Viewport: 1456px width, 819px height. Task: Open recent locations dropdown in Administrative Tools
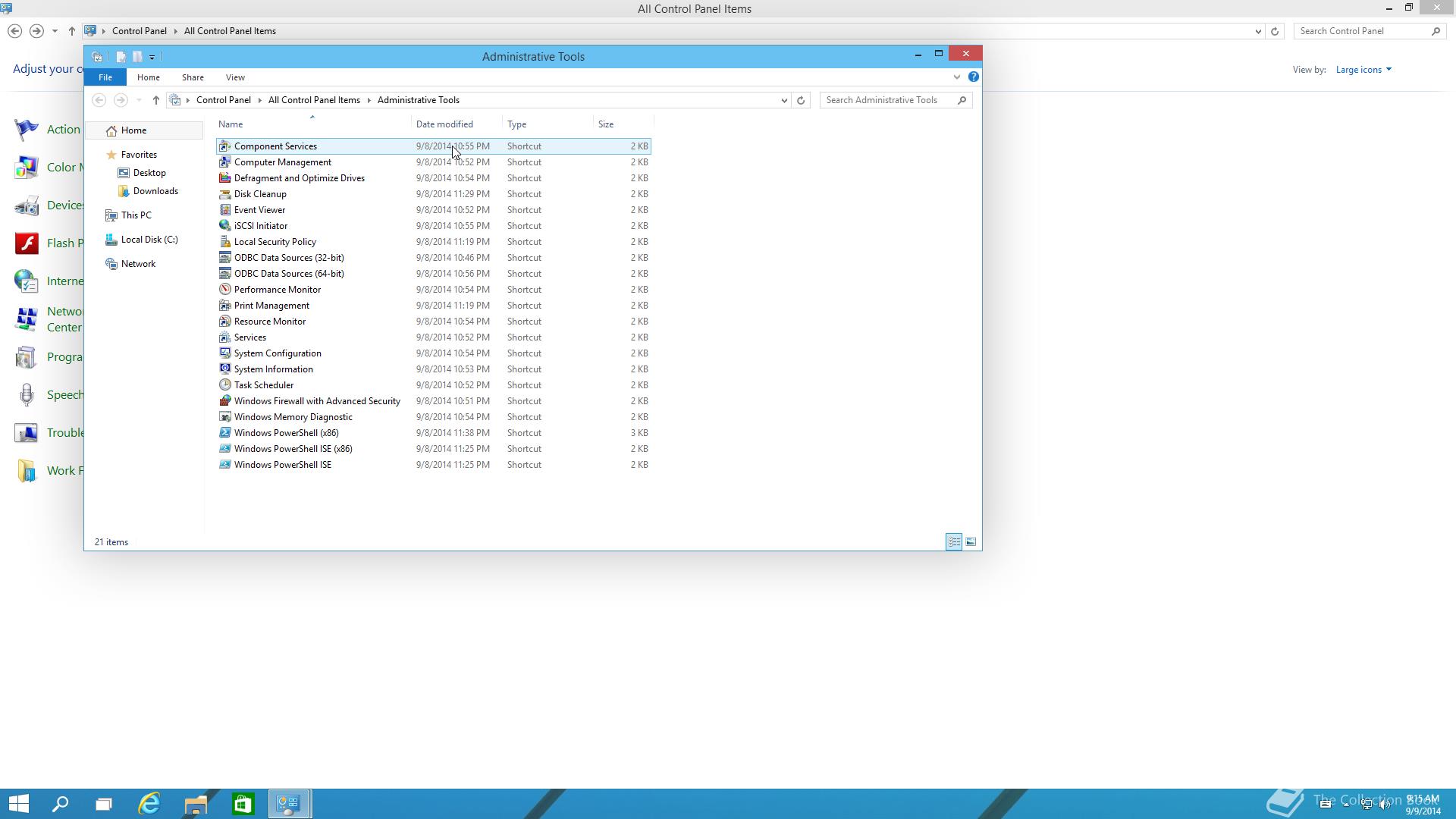click(x=138, y=100)
